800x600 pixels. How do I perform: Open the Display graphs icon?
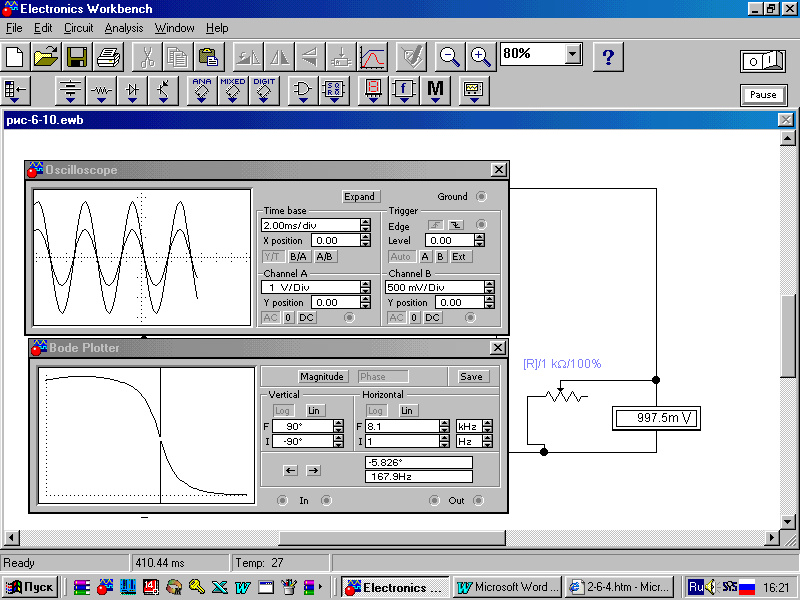coord(372,57)
